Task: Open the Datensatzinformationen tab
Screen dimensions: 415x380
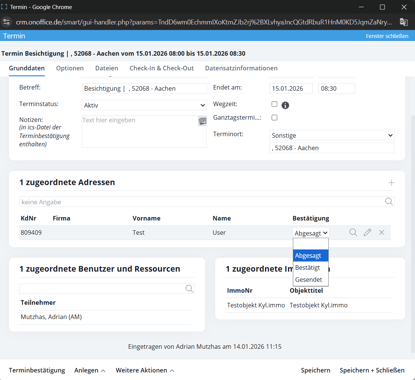Action: pos(241,68)
